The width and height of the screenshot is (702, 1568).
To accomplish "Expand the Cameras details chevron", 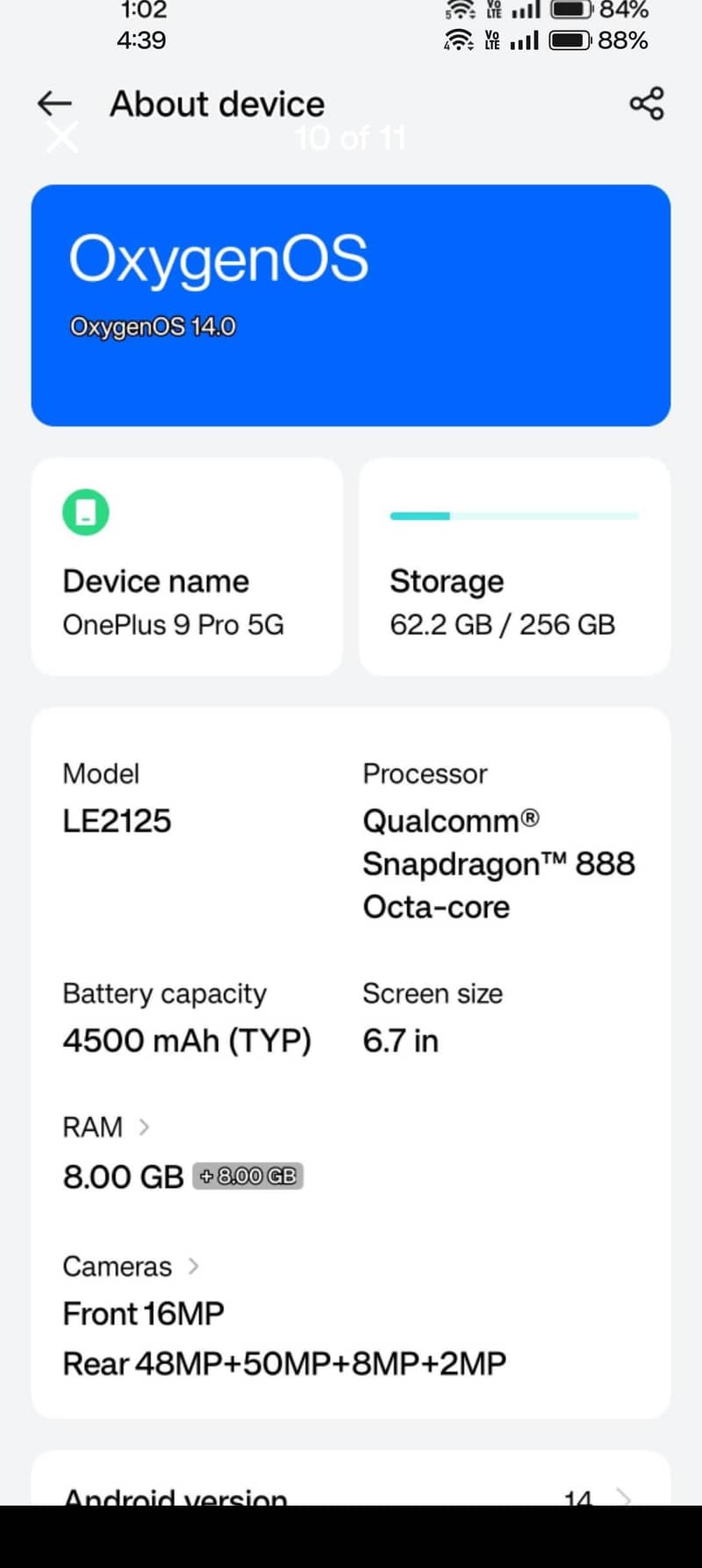I will [194, 1266].
